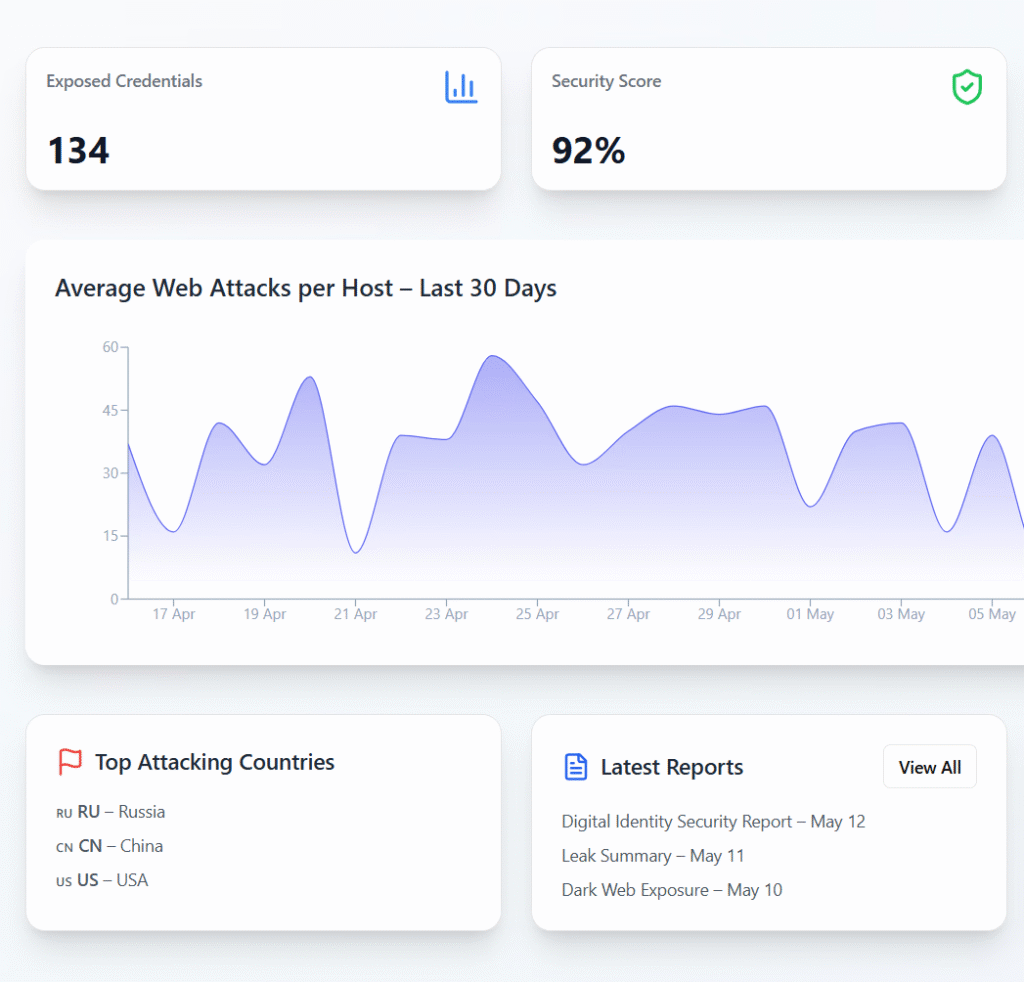The image size is (1024, 982).
Task: Click the small RU flag badge
Action: pyautogui.click(x=64, y=813)
